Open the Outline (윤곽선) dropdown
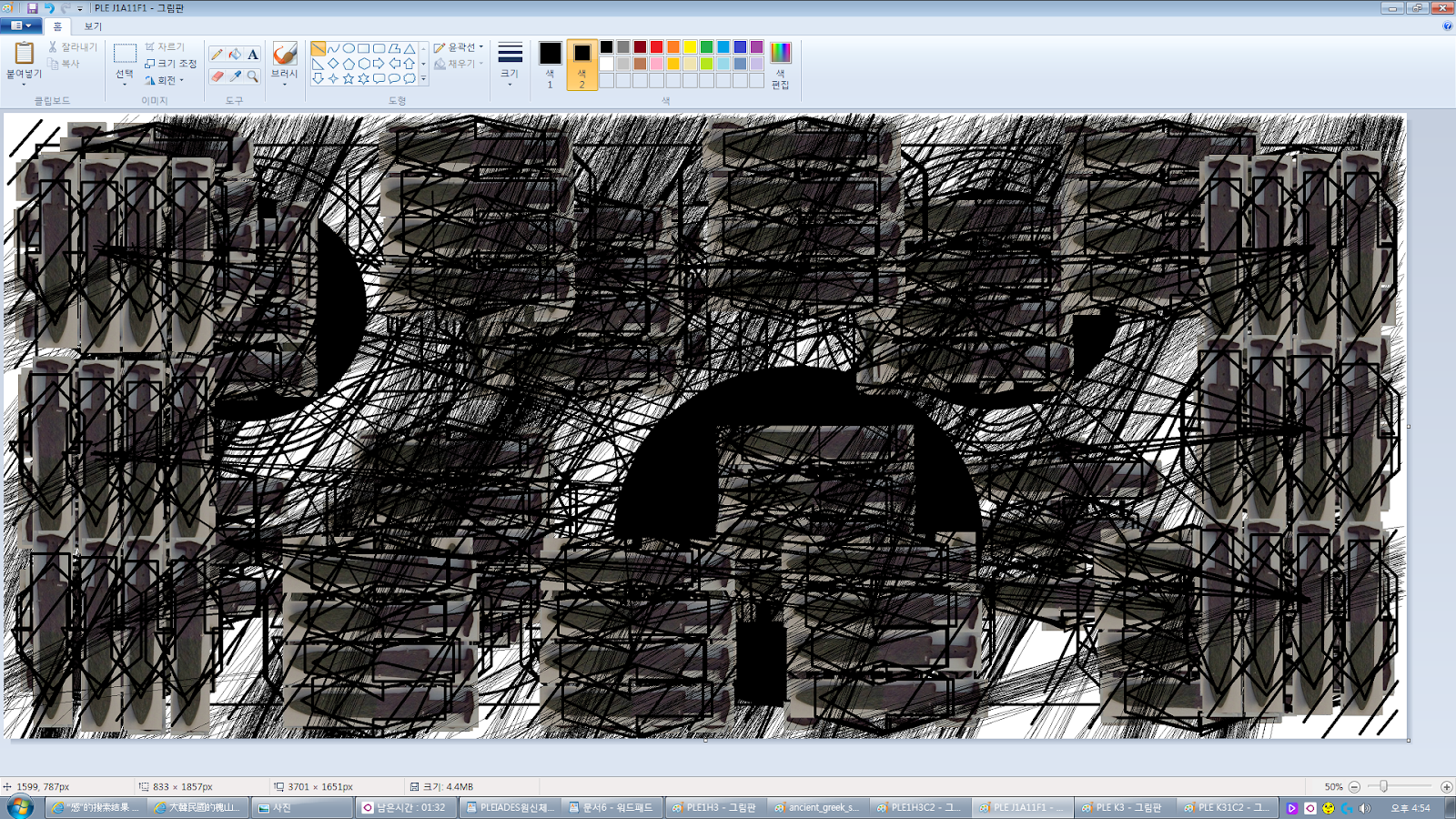 coord(459,47)
